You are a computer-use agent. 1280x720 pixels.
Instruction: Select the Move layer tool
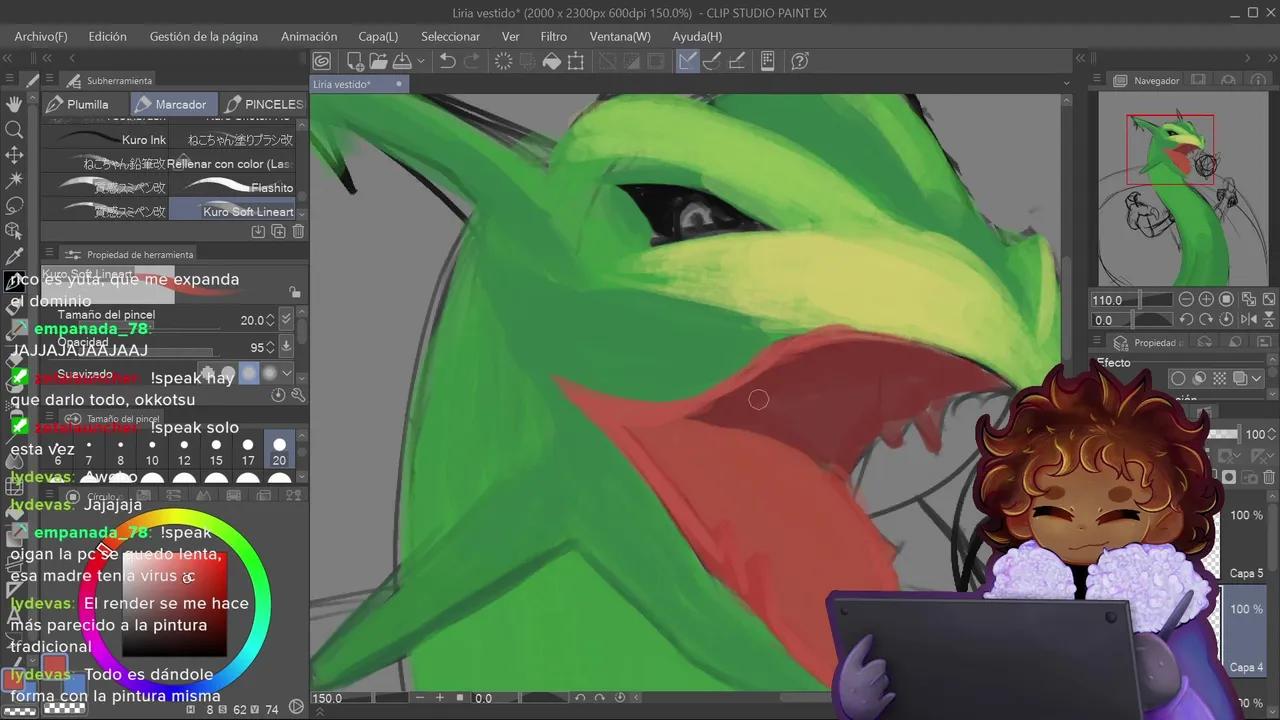click(x=14, y=155)
